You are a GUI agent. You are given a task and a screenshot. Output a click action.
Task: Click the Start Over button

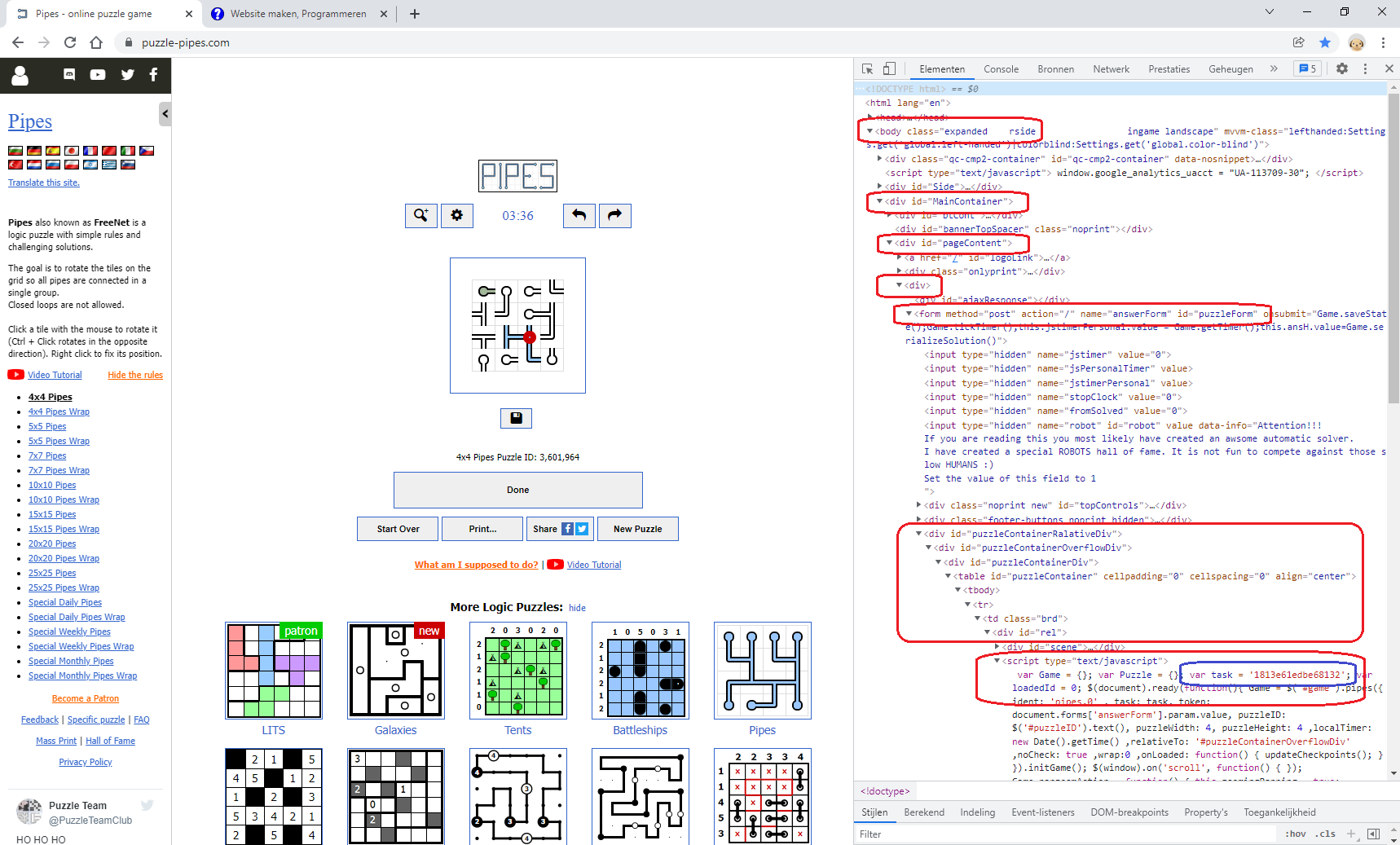398,529
